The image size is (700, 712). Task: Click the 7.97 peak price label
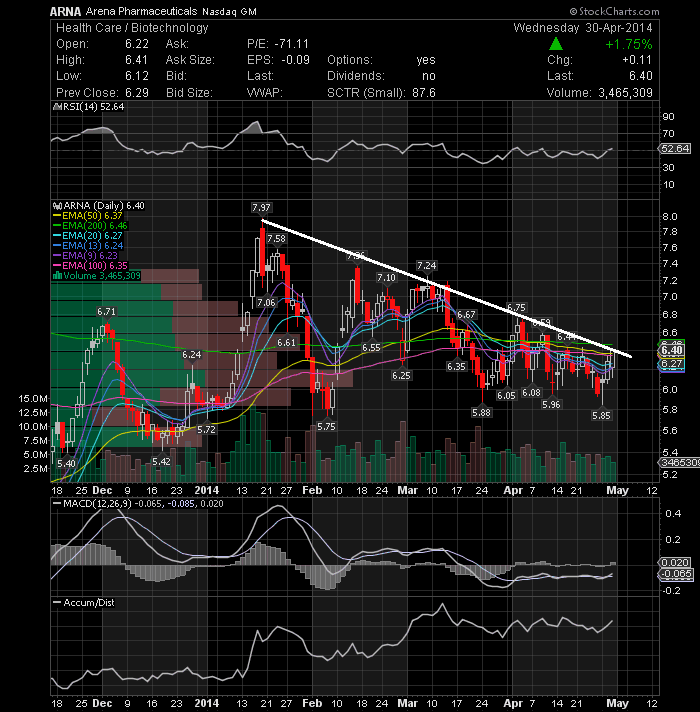pos(261,208)
